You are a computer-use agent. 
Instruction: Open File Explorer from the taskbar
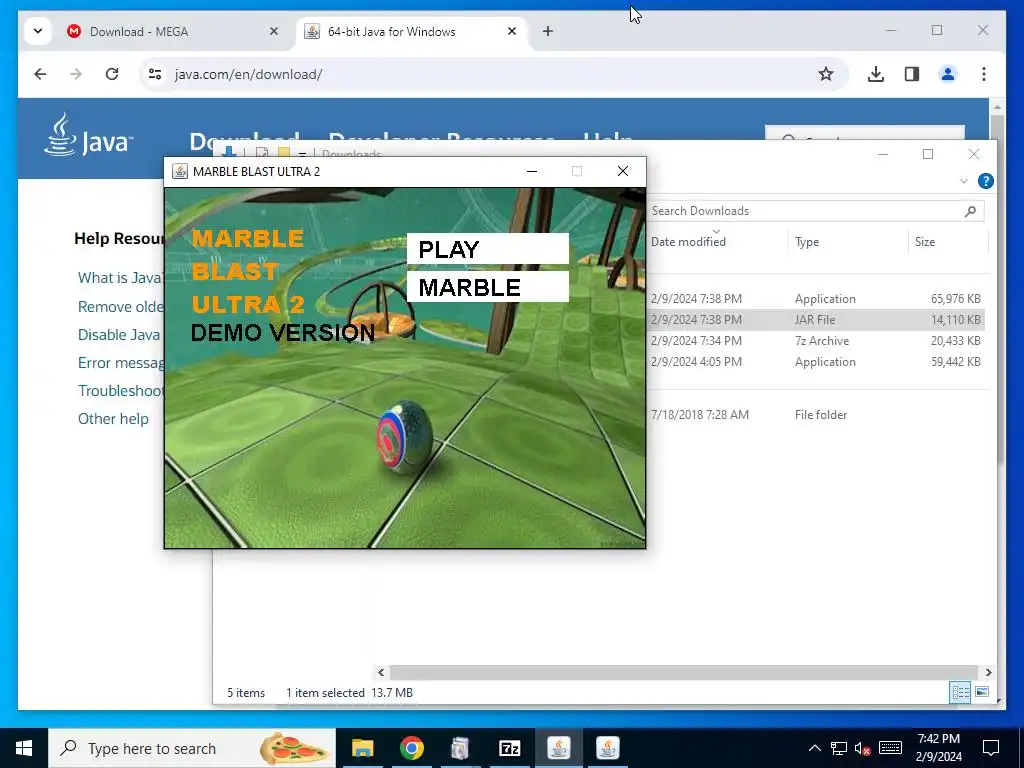tap(362, 748)
